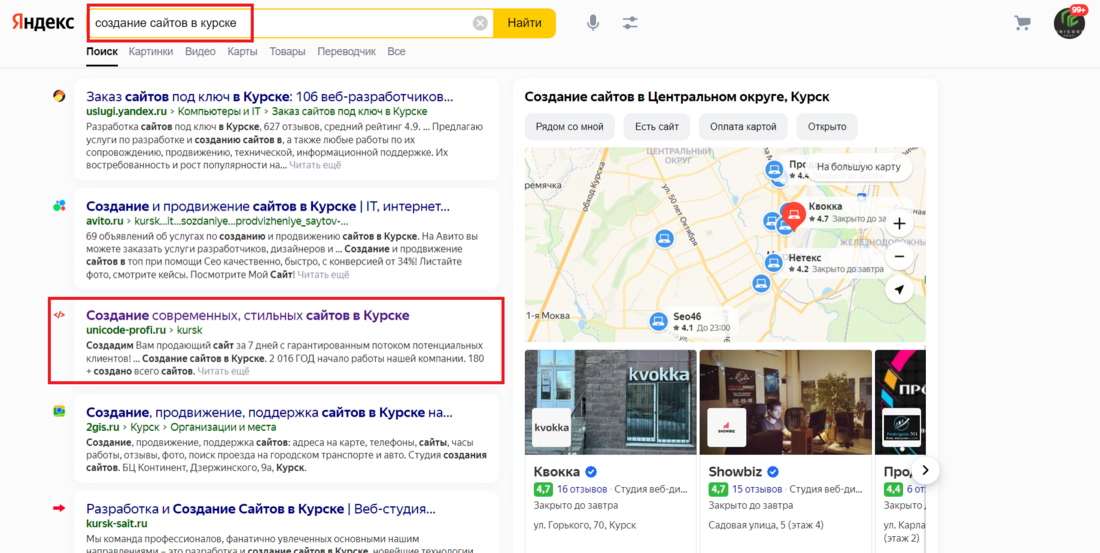Switch to Картинки tab
The height and width of the screenshot is (553, 1100).
151,52
